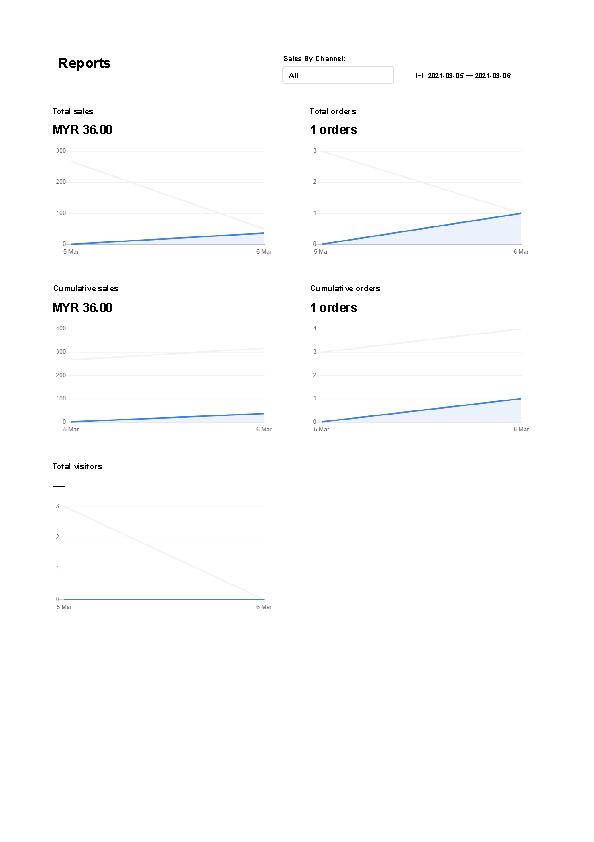Select the Total sales chart title

click(73, 111)
